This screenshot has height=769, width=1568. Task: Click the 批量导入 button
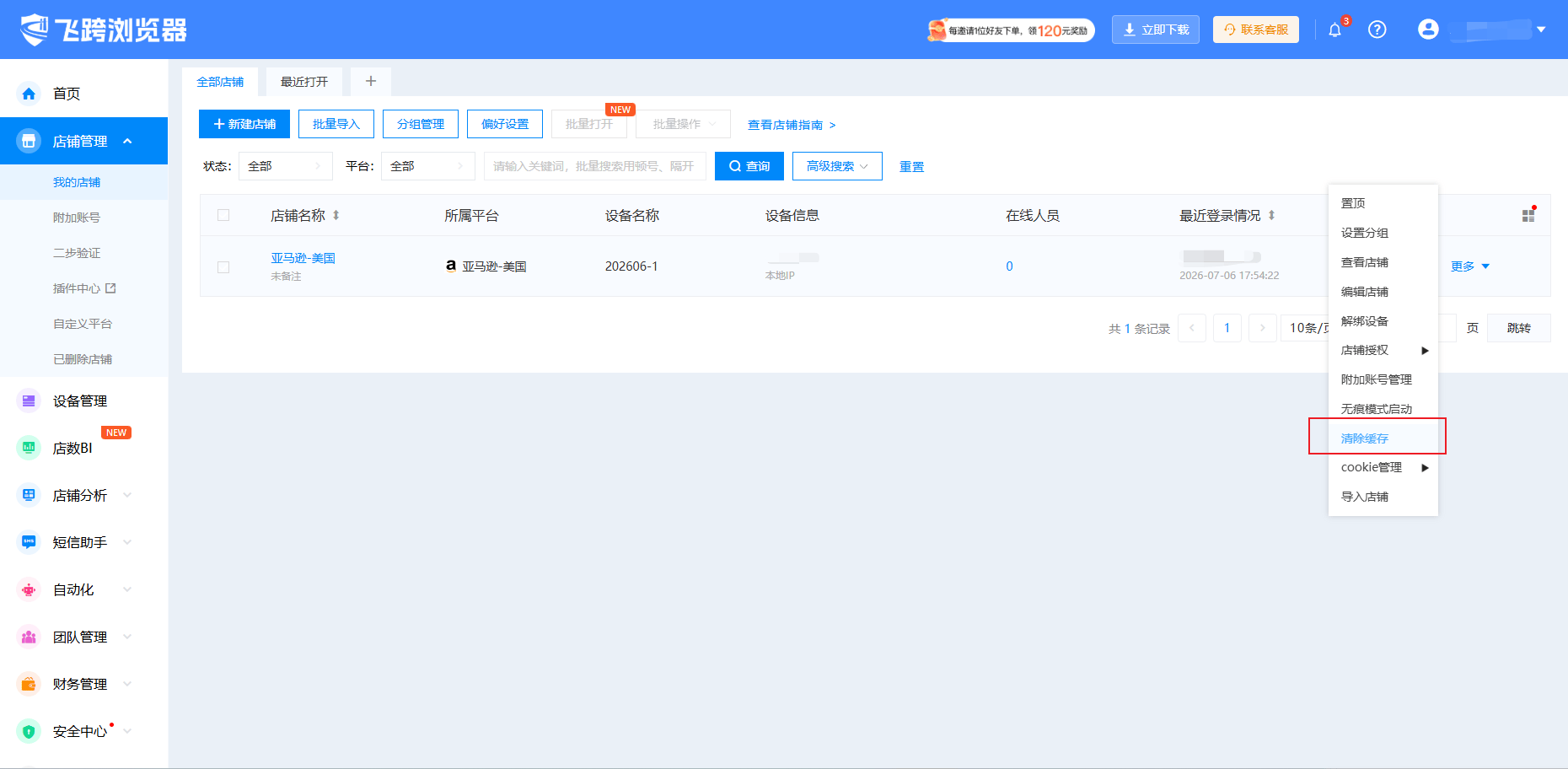(336, 124)
